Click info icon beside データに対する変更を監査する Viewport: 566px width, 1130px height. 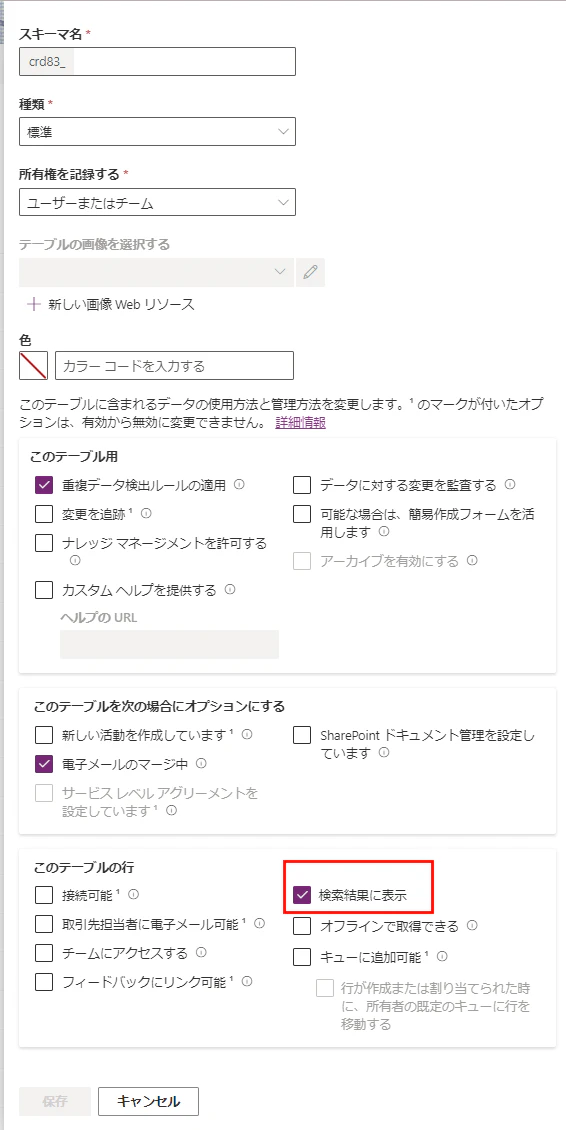click(510, 484)
